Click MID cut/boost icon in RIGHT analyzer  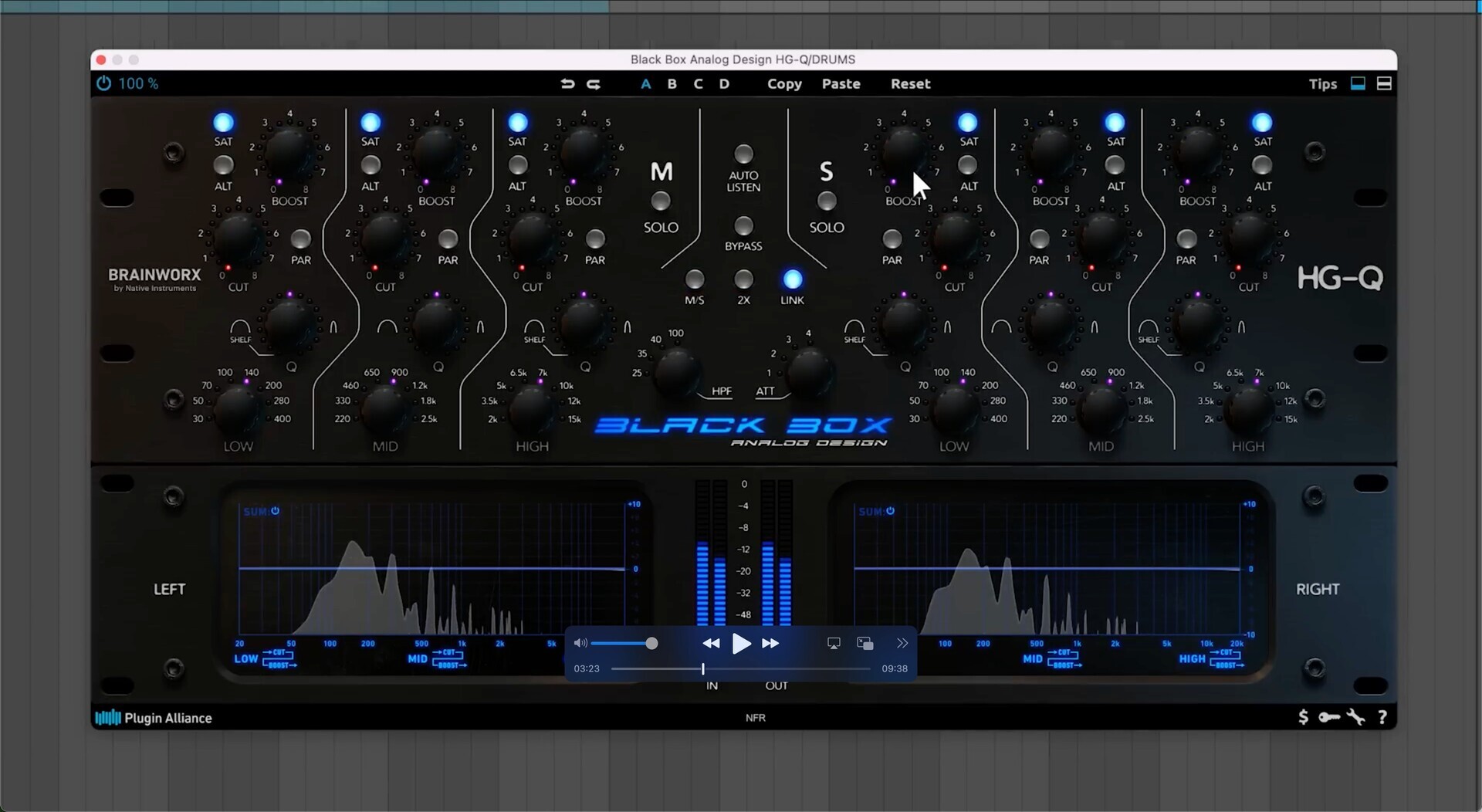click(x=1064, y=658)
